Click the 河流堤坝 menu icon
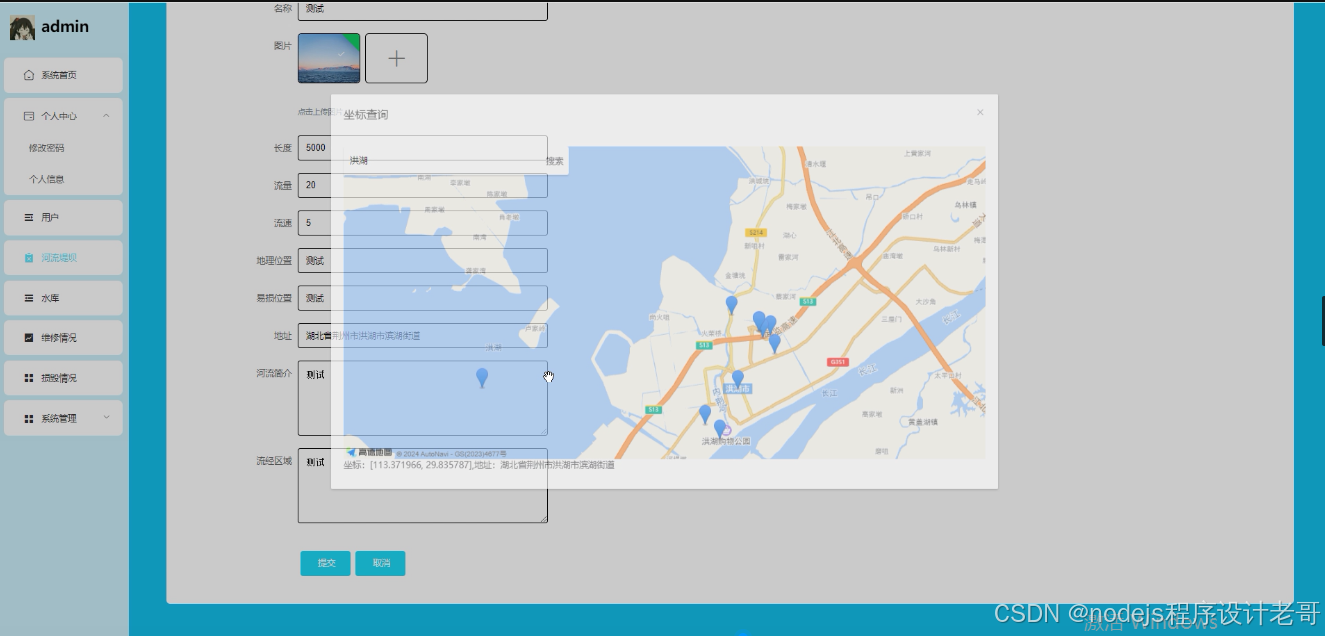Screen dimensions: 1325x636 point(29,258)
